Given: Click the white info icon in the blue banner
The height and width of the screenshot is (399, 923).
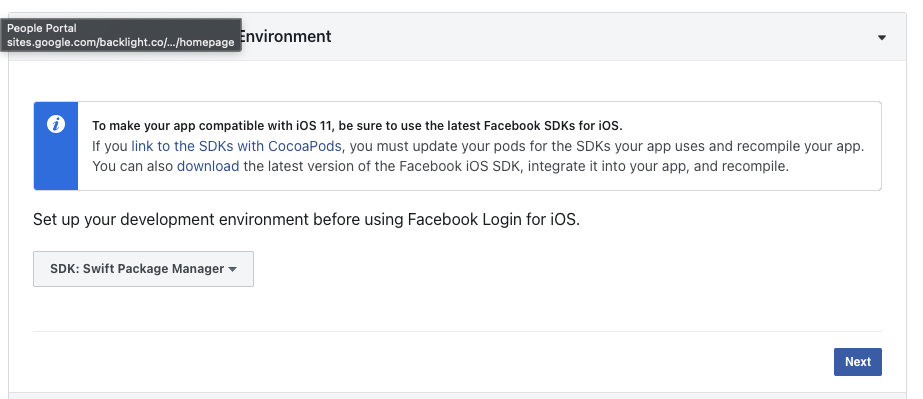Looking at the screenshot, I should click(x=56, y=125).
